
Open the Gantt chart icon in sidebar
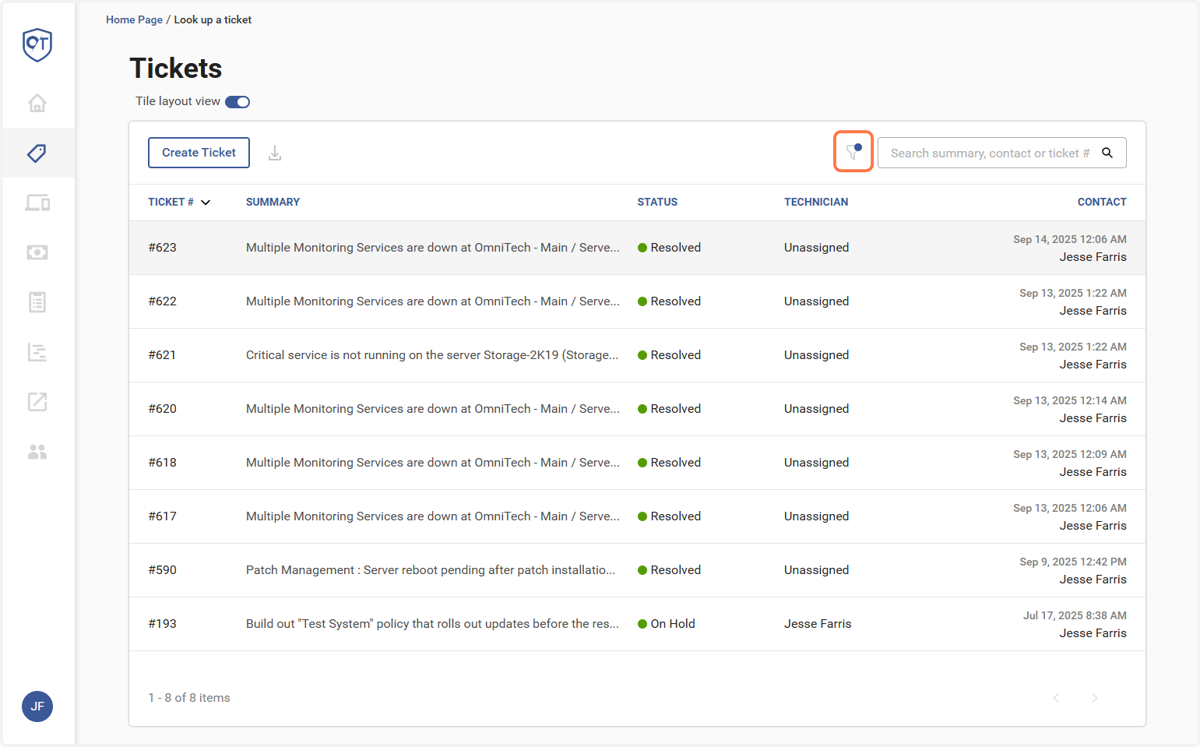[x=37, y=352]
